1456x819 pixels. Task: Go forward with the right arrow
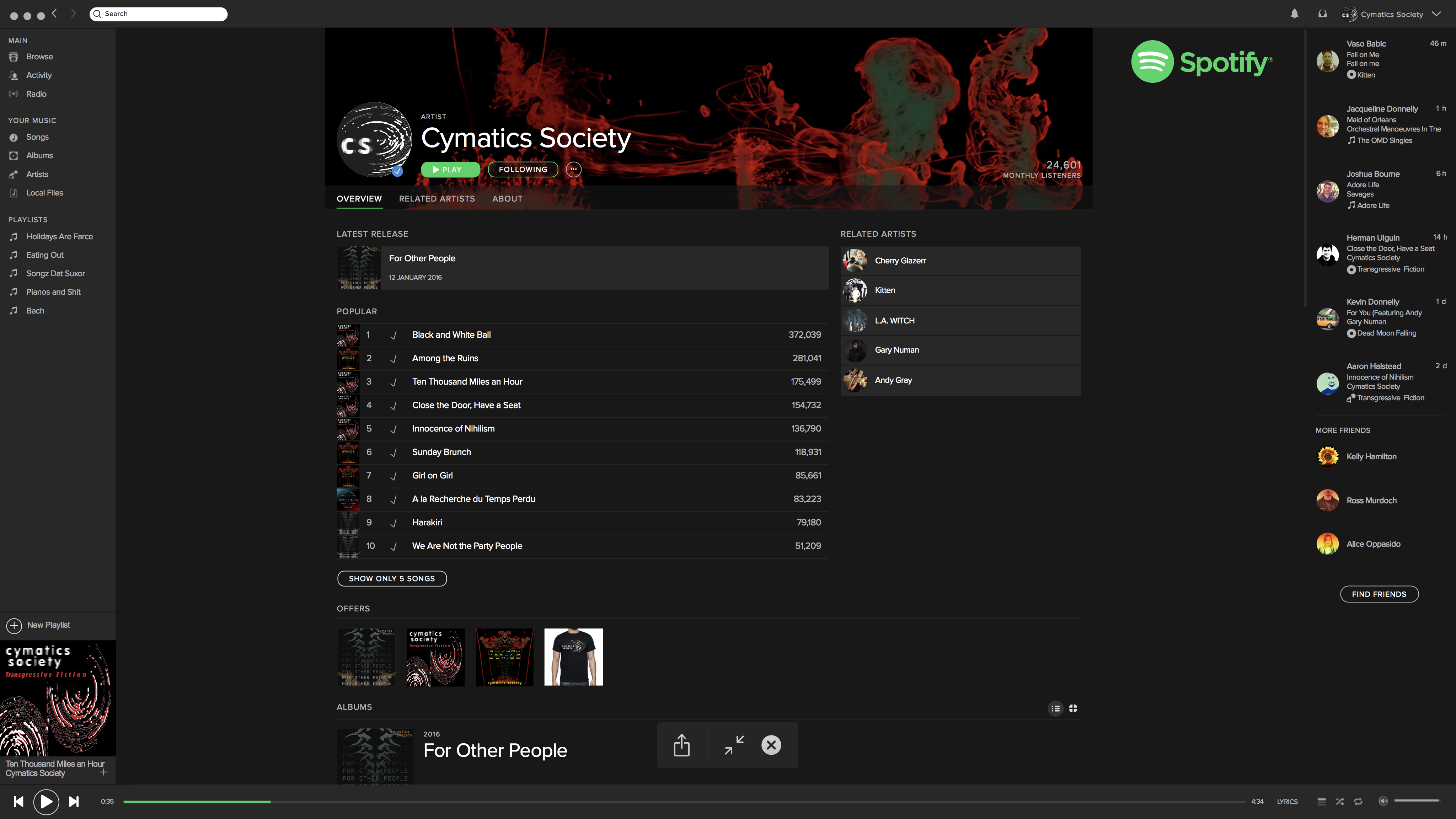[x=73, y=13]
